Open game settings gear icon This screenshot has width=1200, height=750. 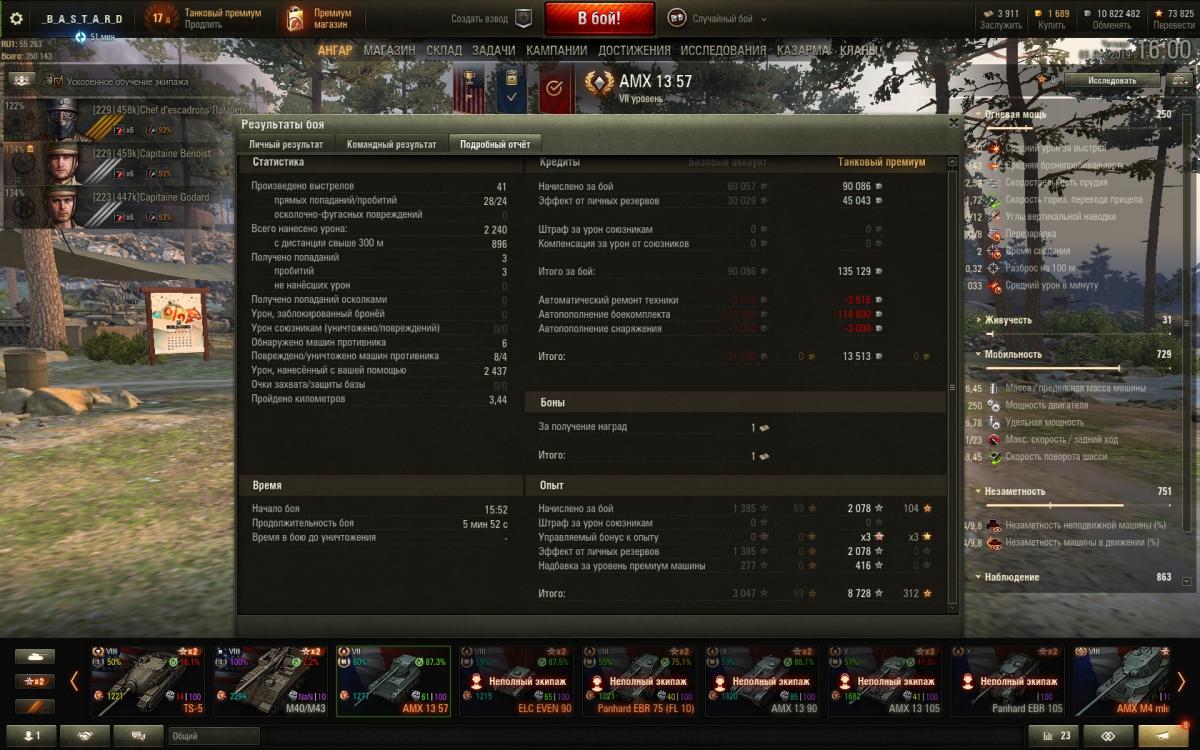click(16, 18)
